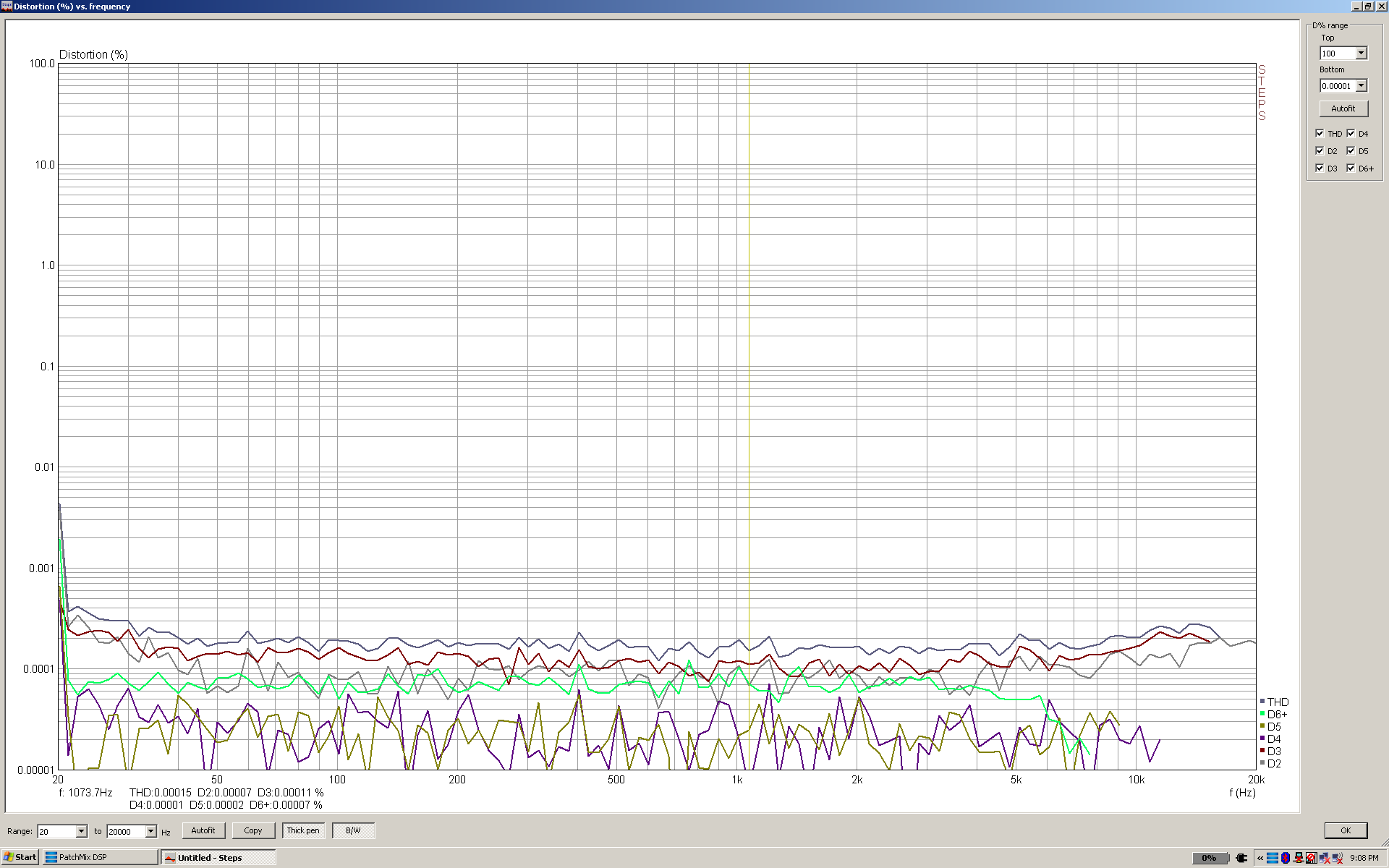Click the local network disconnected tray icon
Screen dimensions: 1389x868
(x=1324, y=858)
